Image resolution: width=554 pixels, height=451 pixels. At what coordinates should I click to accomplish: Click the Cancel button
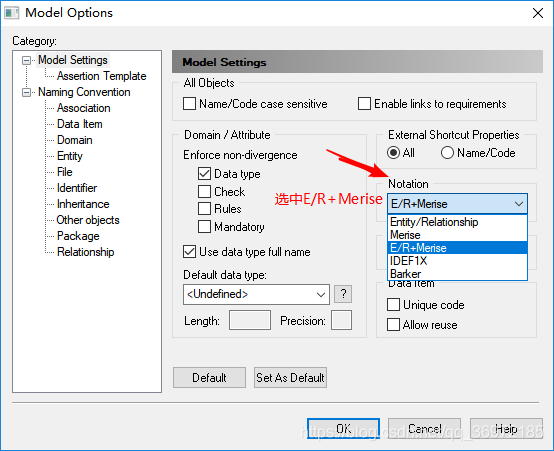424,429
